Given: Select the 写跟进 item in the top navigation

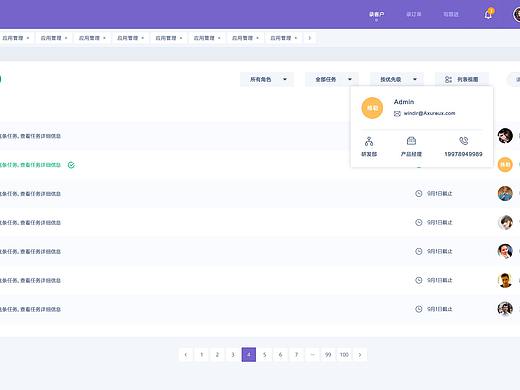Looking at the screenshot, I should click(x=451, y=14).
